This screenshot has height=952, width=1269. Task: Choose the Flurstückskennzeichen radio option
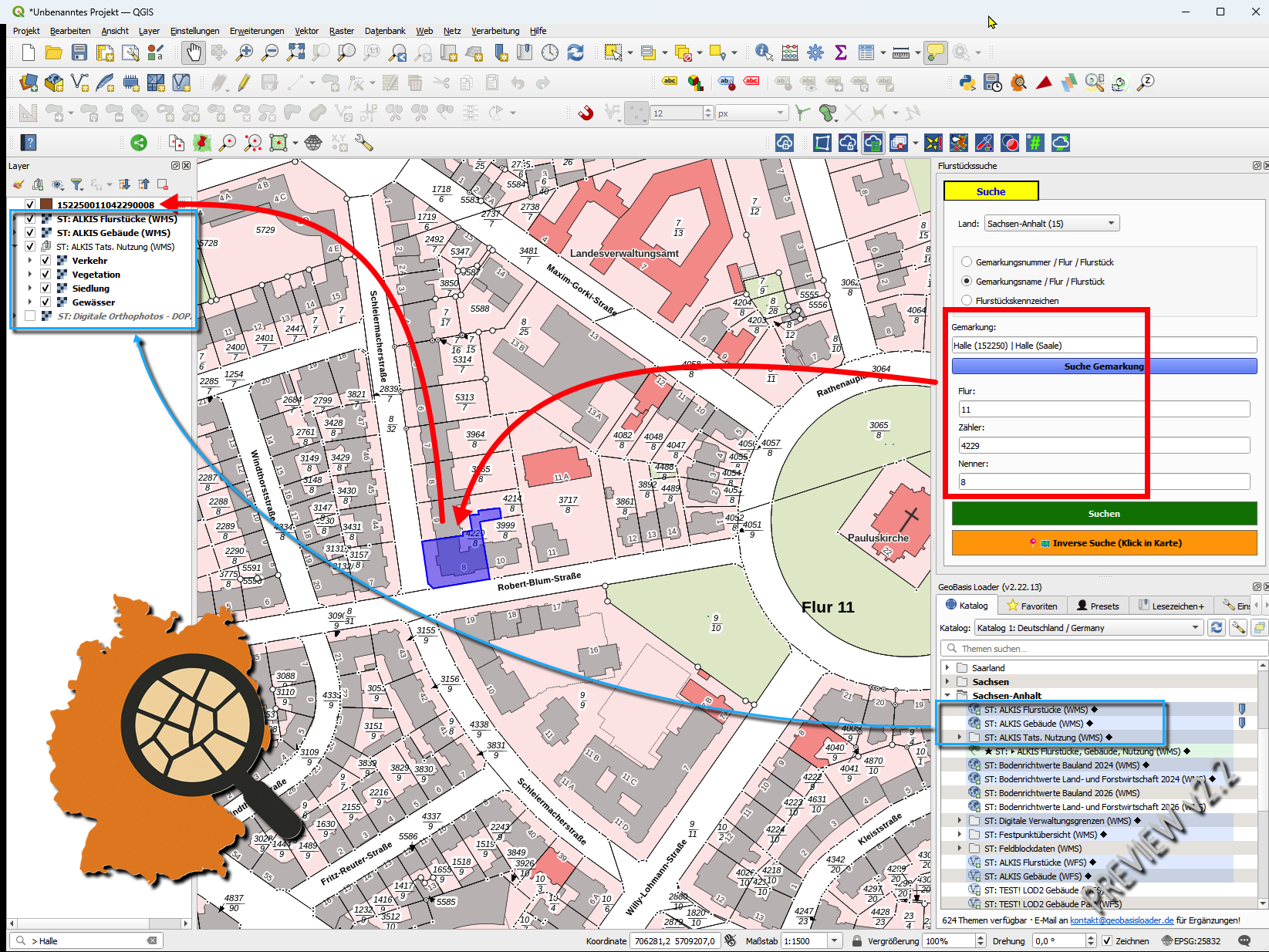point(967,301)
